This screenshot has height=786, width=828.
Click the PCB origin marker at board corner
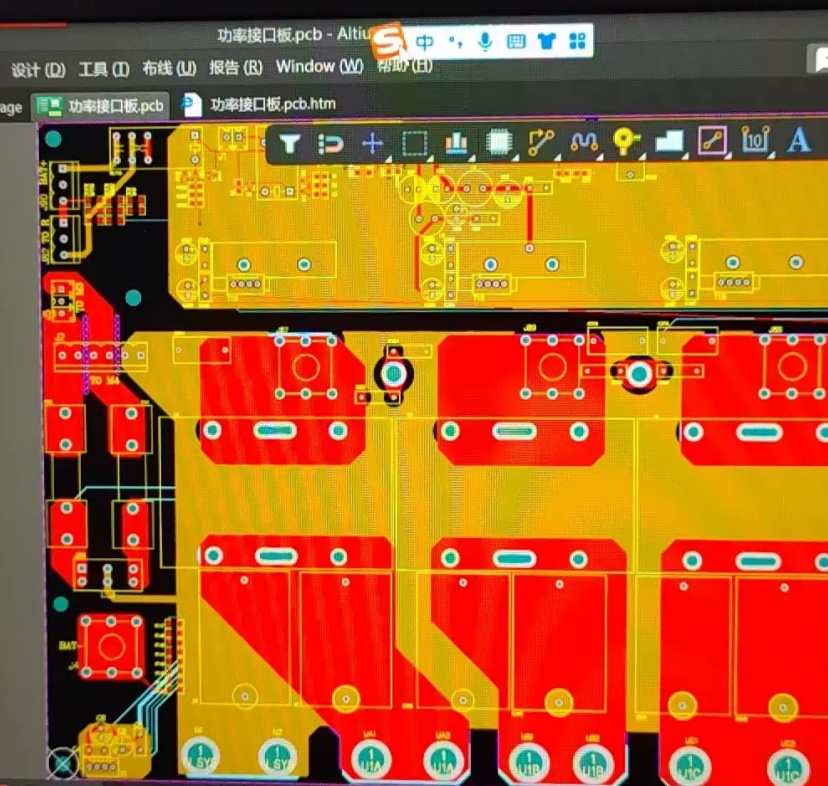[62, 763]
